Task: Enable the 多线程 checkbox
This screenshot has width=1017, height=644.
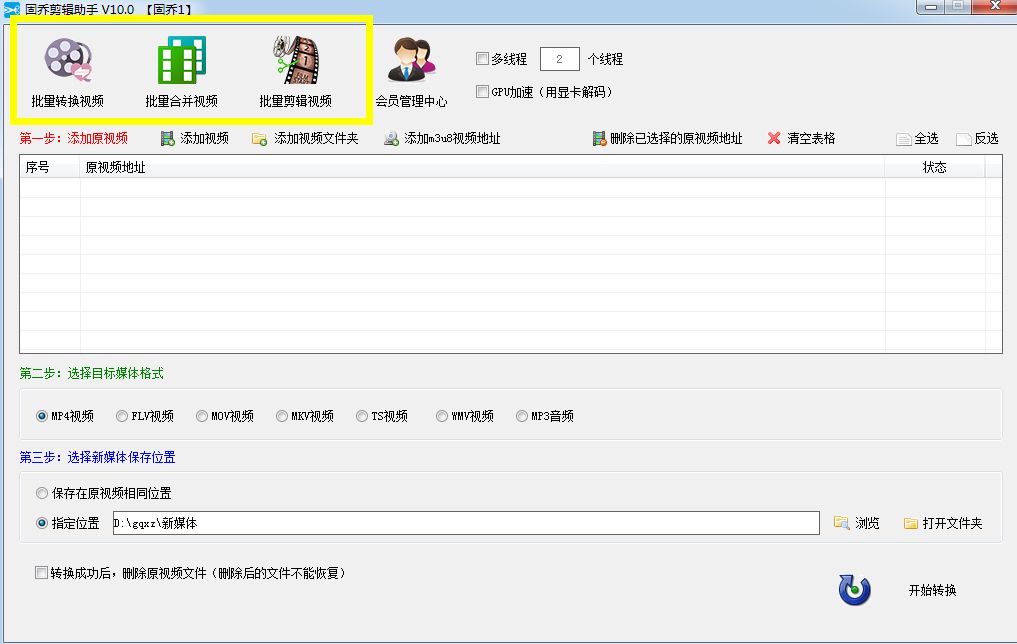Action: pyautogui.click(x=482, y=59)
